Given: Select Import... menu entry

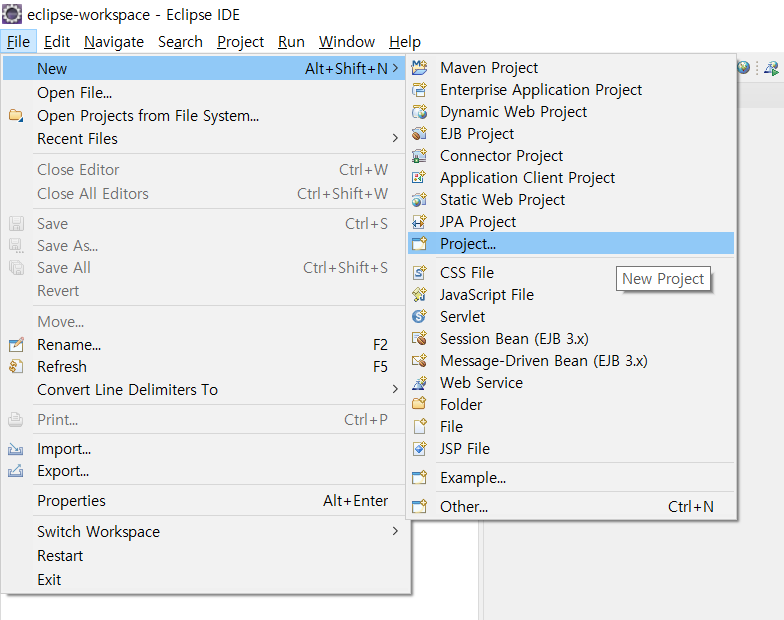Looking at the screenshot, I should [204, 449].
